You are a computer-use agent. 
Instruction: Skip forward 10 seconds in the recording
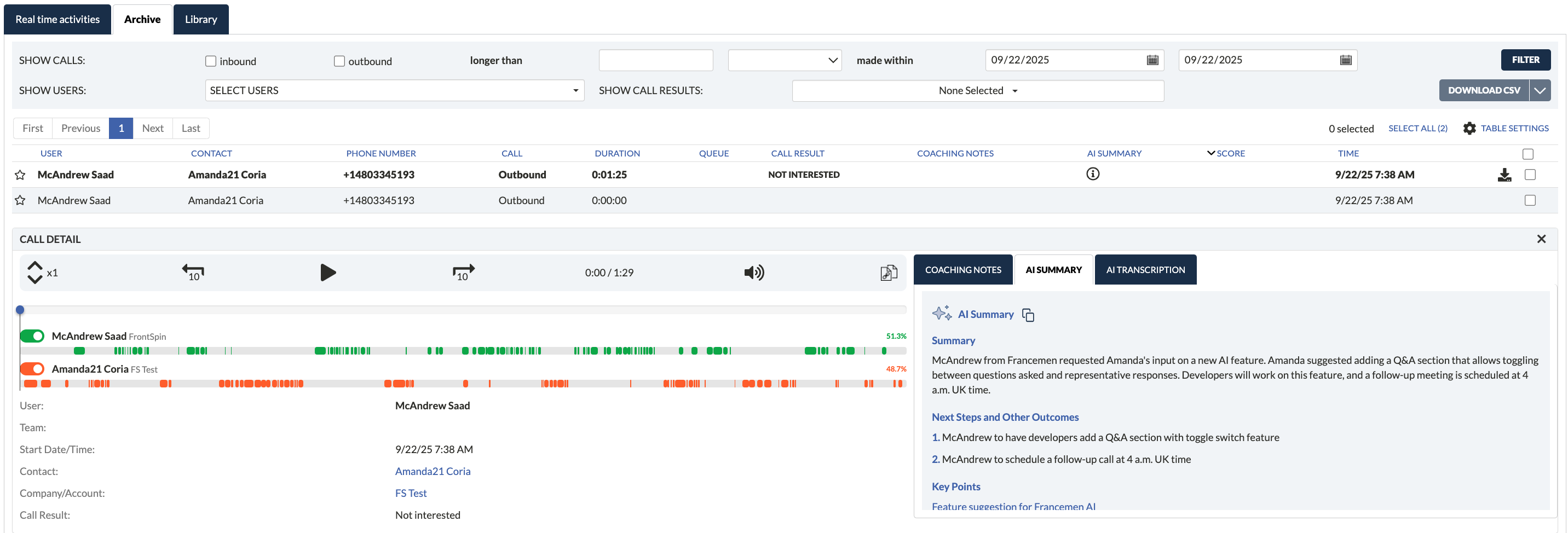[463, 273]
